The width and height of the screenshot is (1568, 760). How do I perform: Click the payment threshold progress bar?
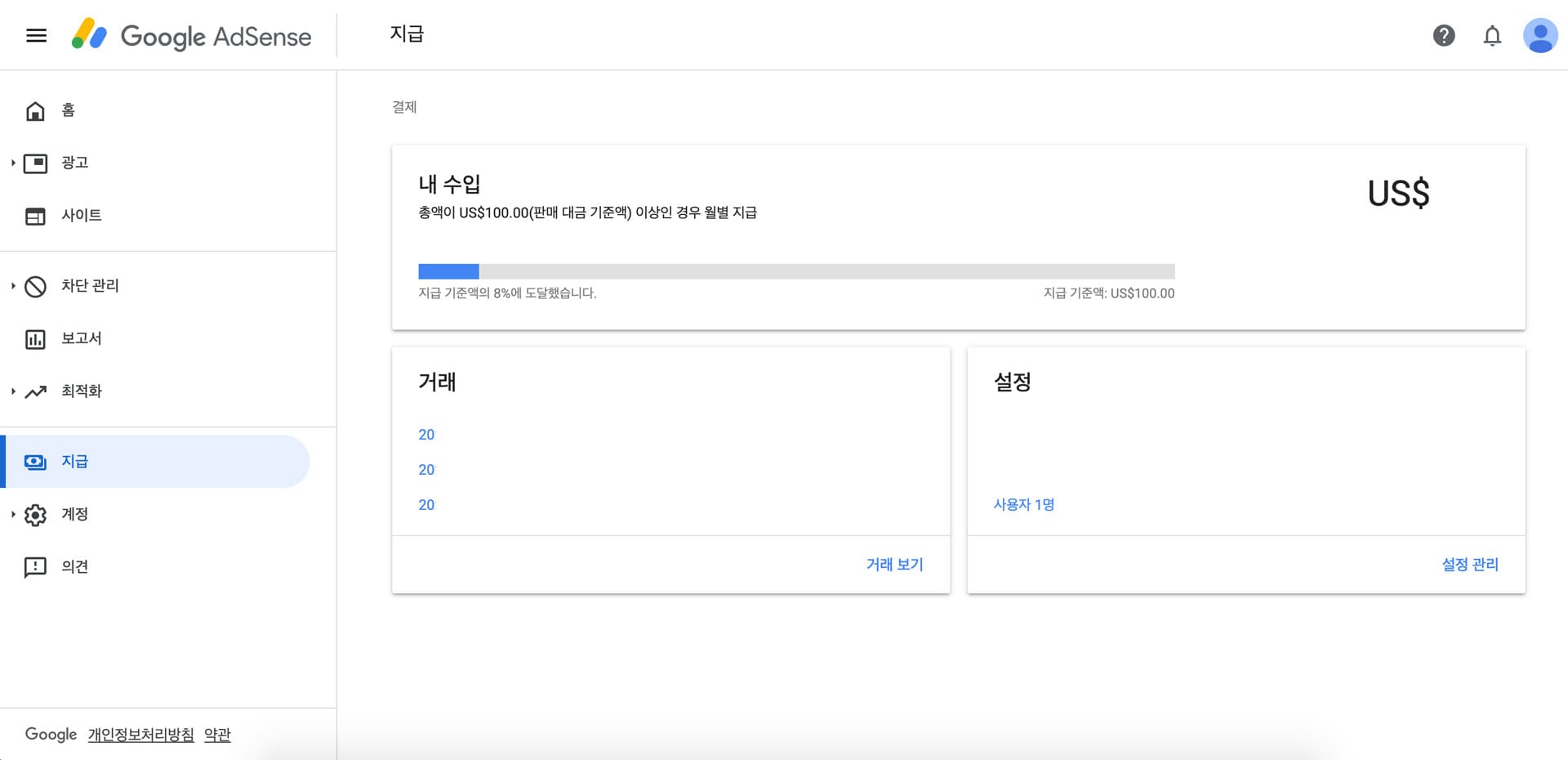[x=796, y=271]
